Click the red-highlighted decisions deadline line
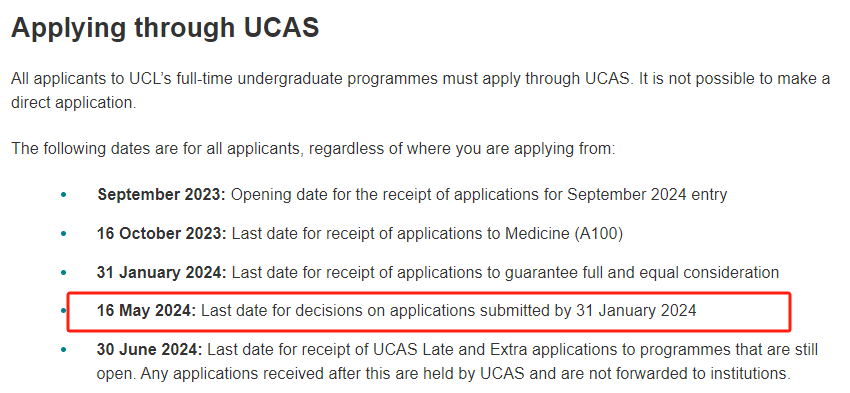Screen dimensions: 850x393 [429, 311]
